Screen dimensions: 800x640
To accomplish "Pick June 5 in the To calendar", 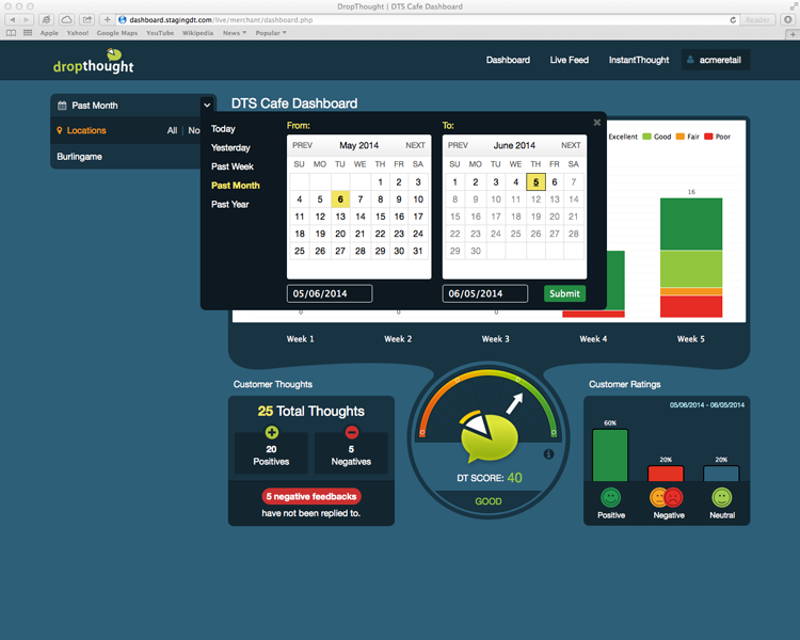I will [x=536, y=182].
